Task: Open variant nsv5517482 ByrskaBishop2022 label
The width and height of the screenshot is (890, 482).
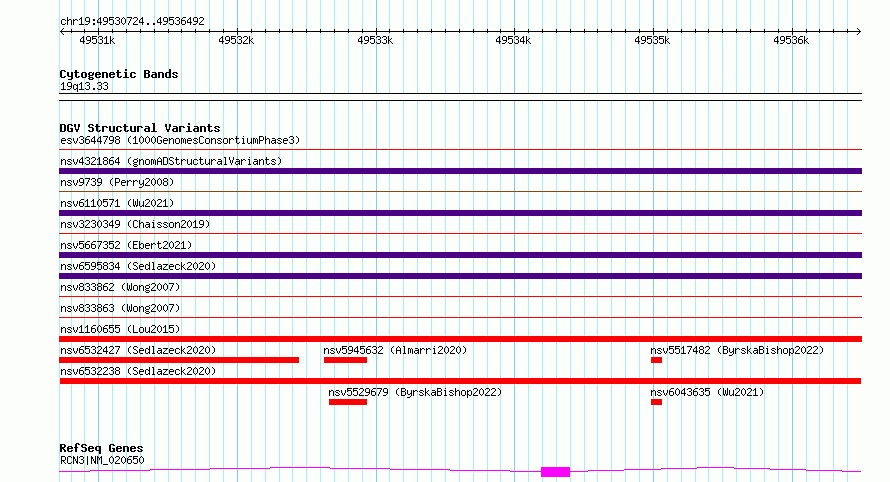Action: 737,350
